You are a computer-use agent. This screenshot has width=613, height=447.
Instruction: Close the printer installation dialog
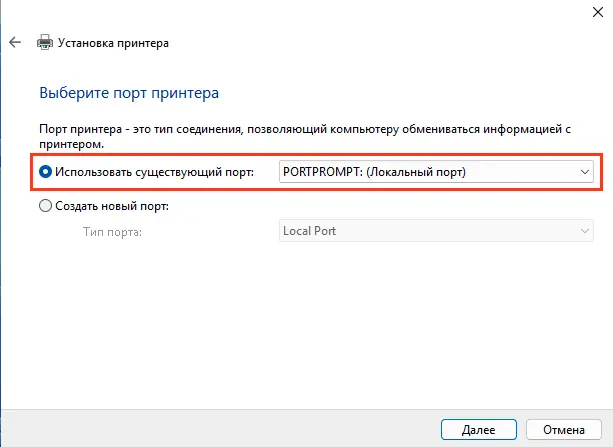tap(597, 12)
